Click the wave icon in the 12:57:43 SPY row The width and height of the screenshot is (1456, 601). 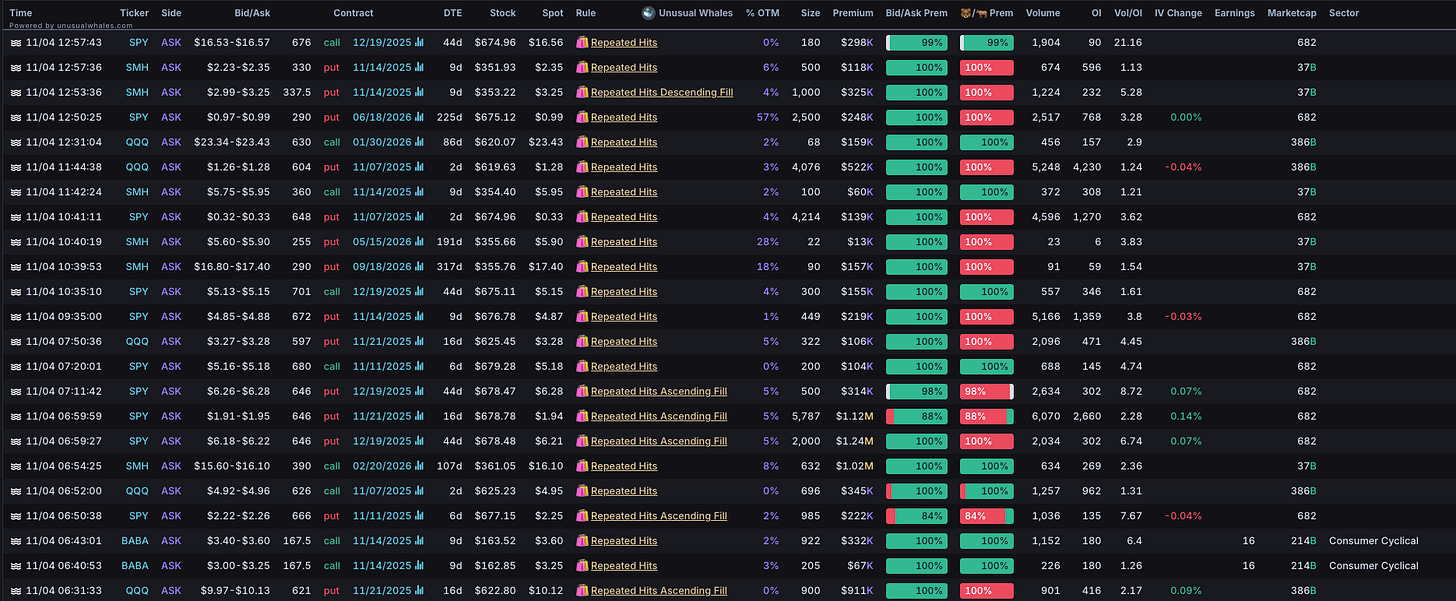pyautogui.click(x=15, y=43)
